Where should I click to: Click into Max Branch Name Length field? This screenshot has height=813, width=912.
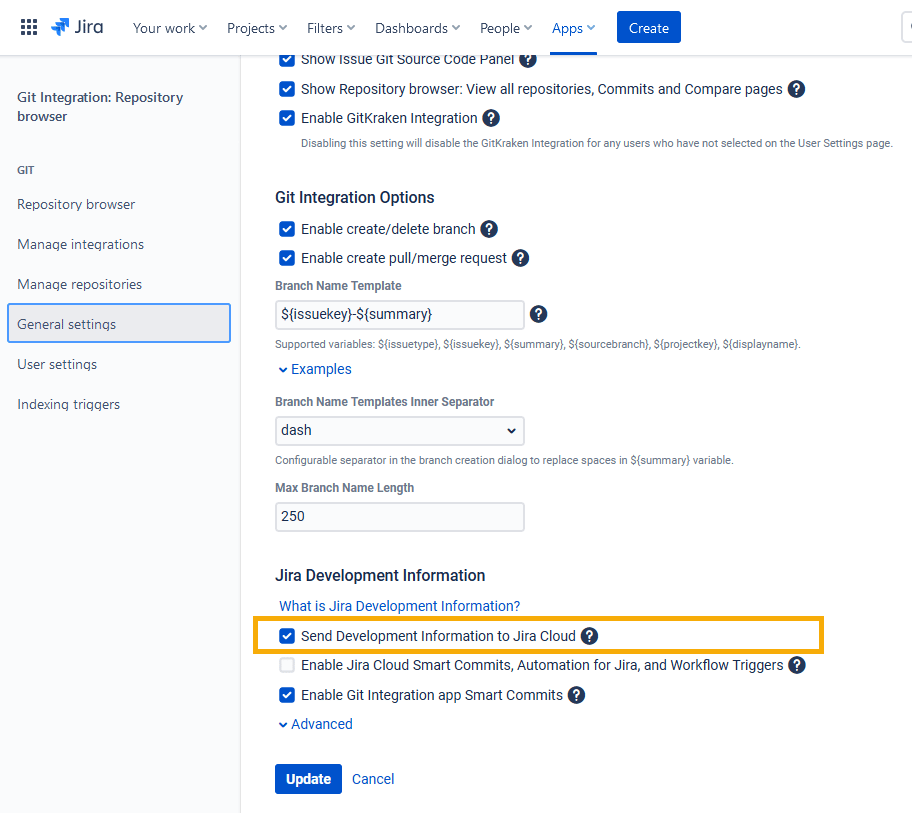400,517
